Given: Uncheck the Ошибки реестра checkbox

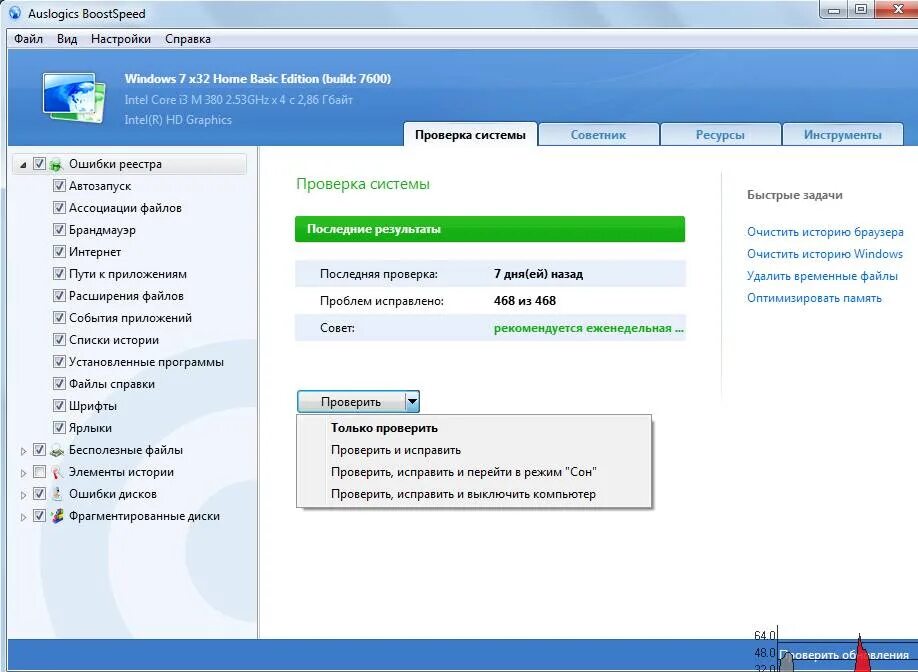Looking at the screenshot, I should pyautogui.click(x=39, y=164).
